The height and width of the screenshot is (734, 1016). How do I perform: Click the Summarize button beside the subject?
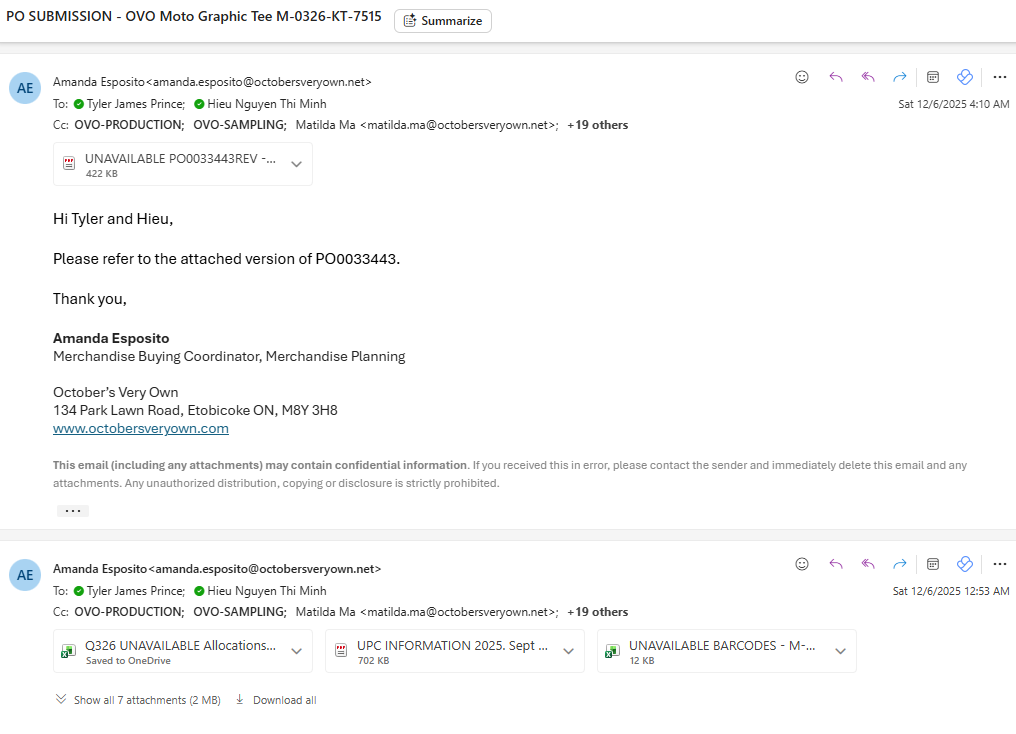click(x=443, y=21)
